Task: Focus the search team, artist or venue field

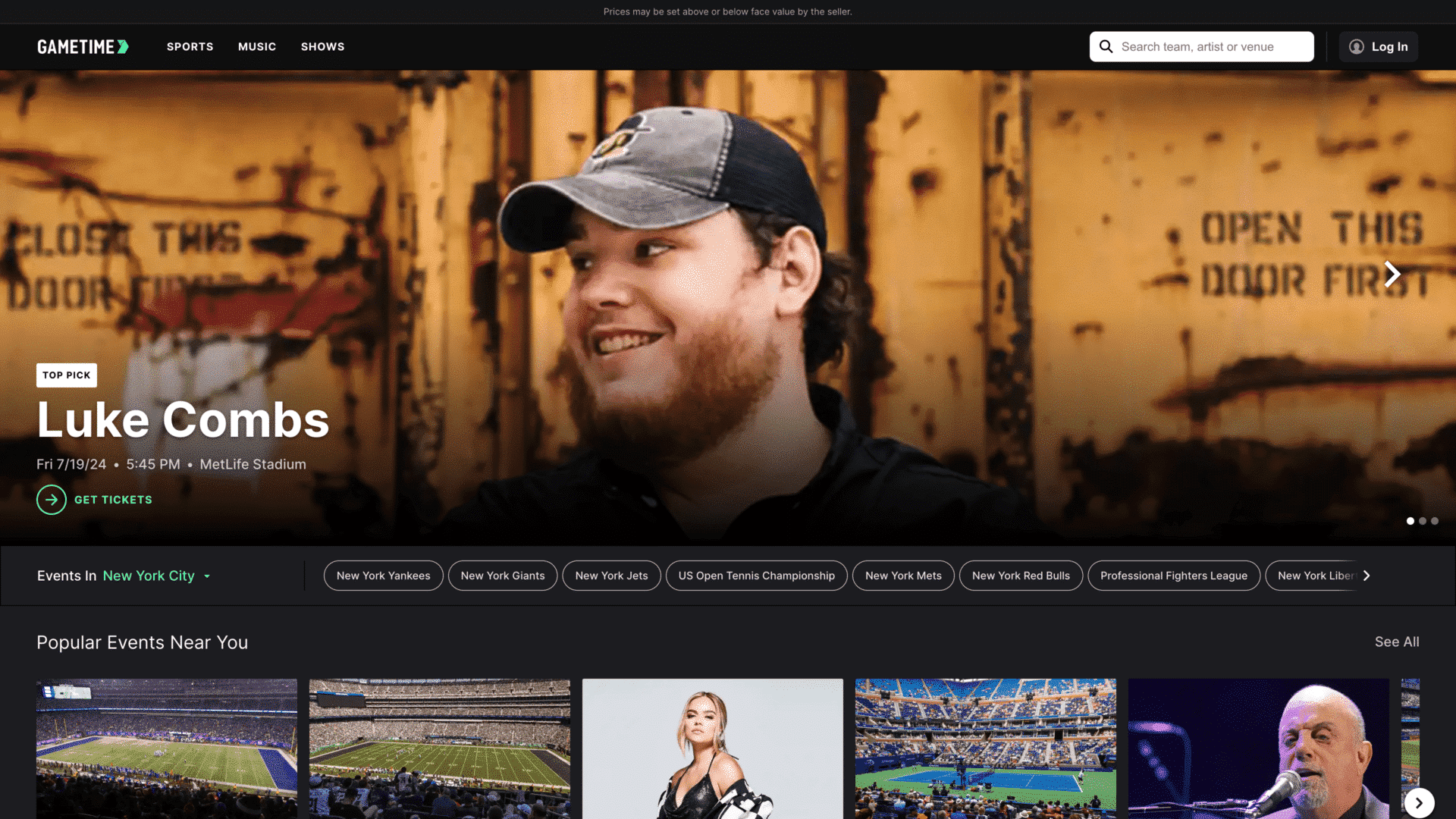Action: [1201, 47]
